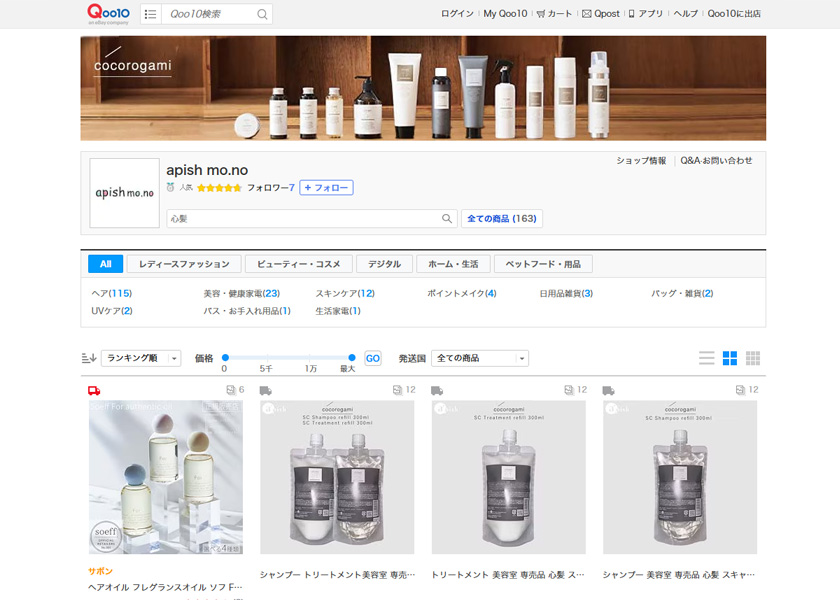
Task: Open the シャンプー トリートメント美容室 product title
Action: pyautogui.click(x=338, y=575)
